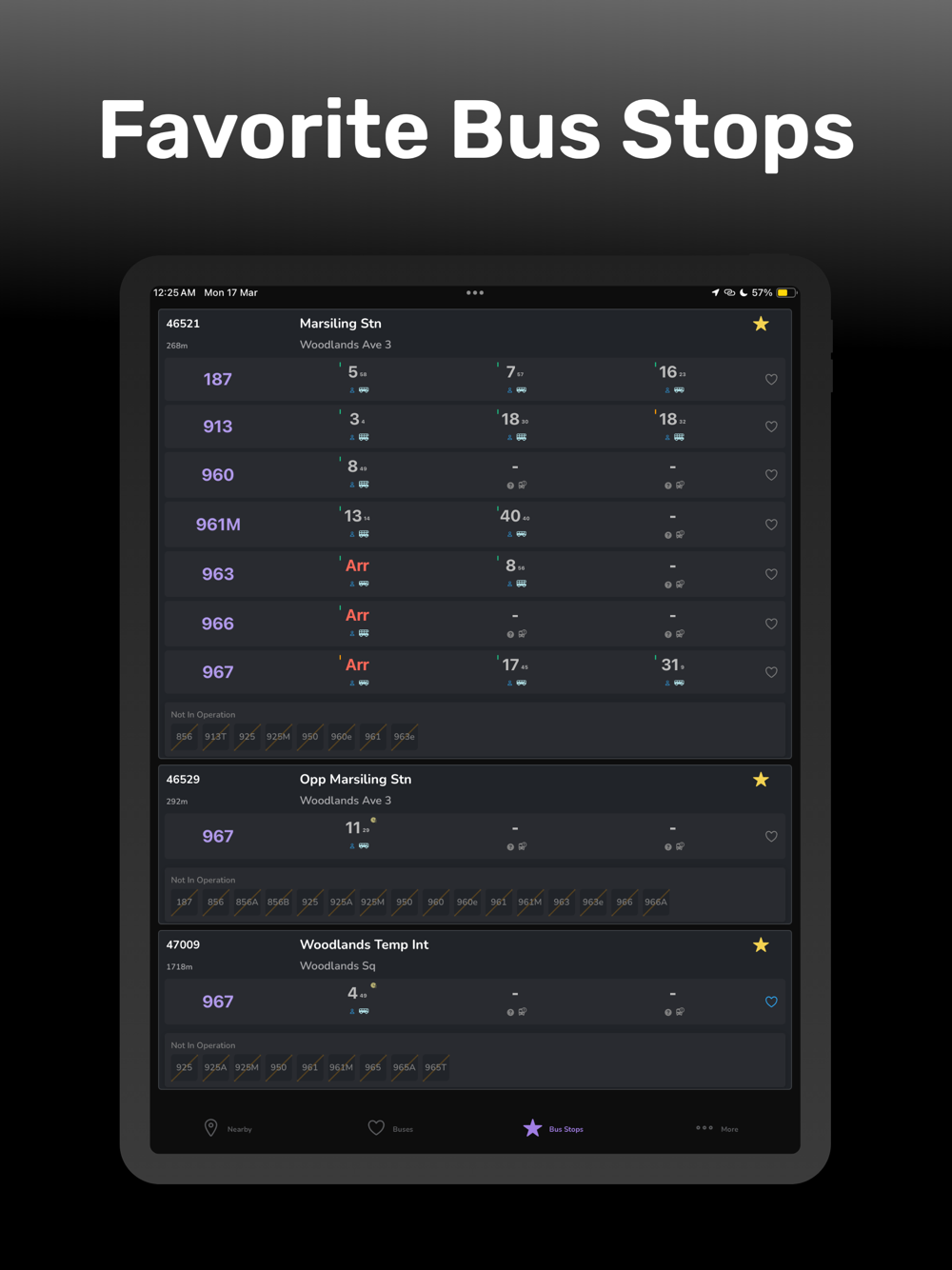Tap stop code 47009
Viewport: 952px width, 1270px height.
(x=183, y=945)
